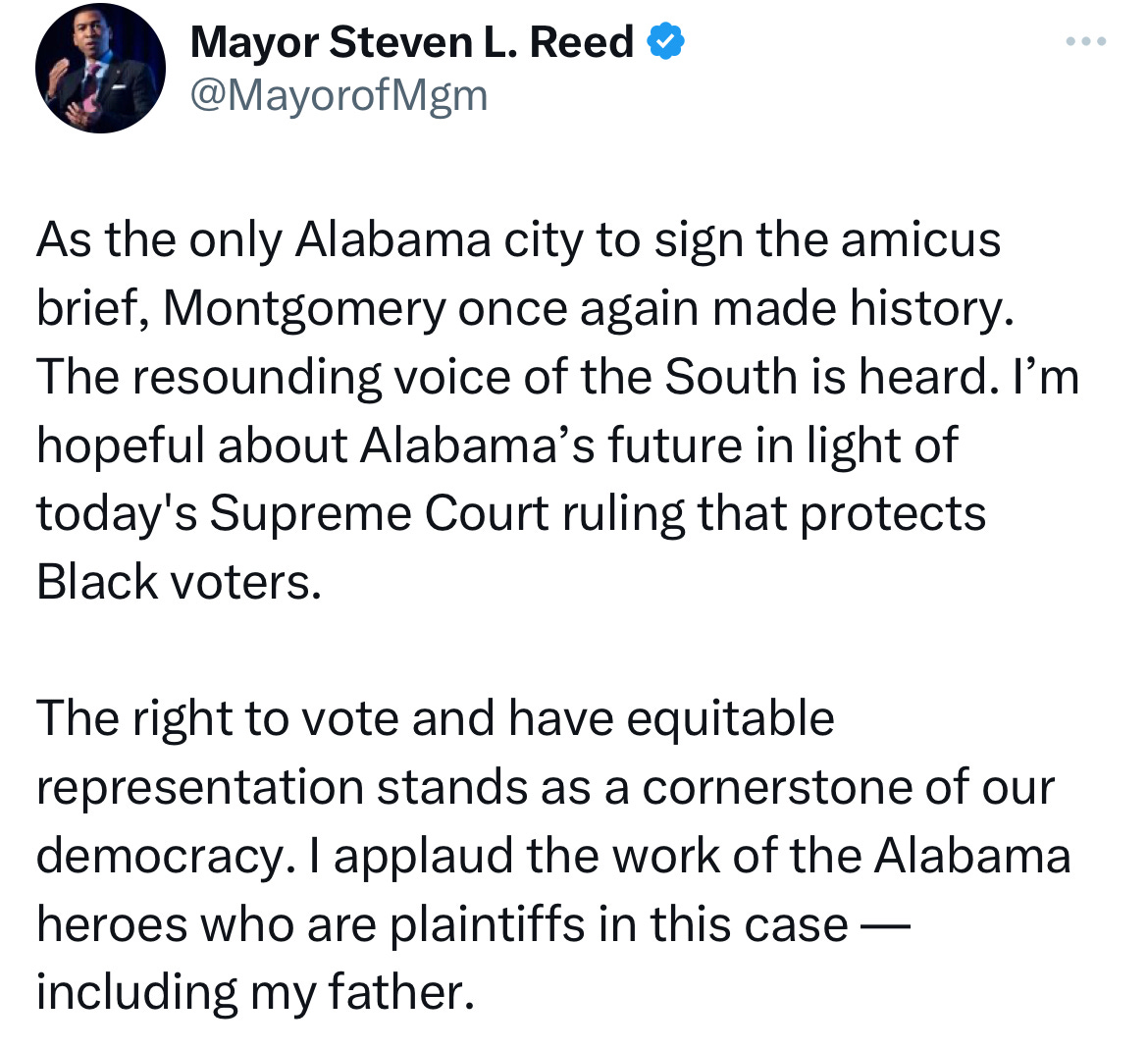
Task: Open the tweet options via the dots icon
Action: coord(1085,41)
